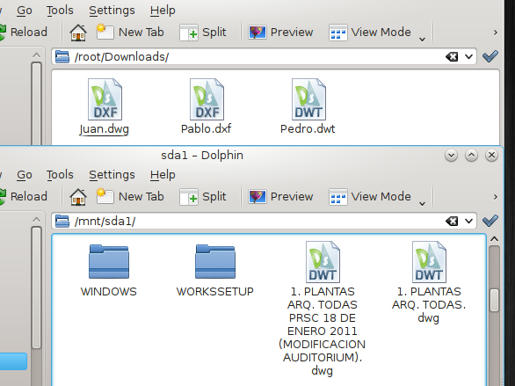Open Help menu in sda1 Dolphin window
Screen dimensions: 515x386
click(x=162, y=175)
